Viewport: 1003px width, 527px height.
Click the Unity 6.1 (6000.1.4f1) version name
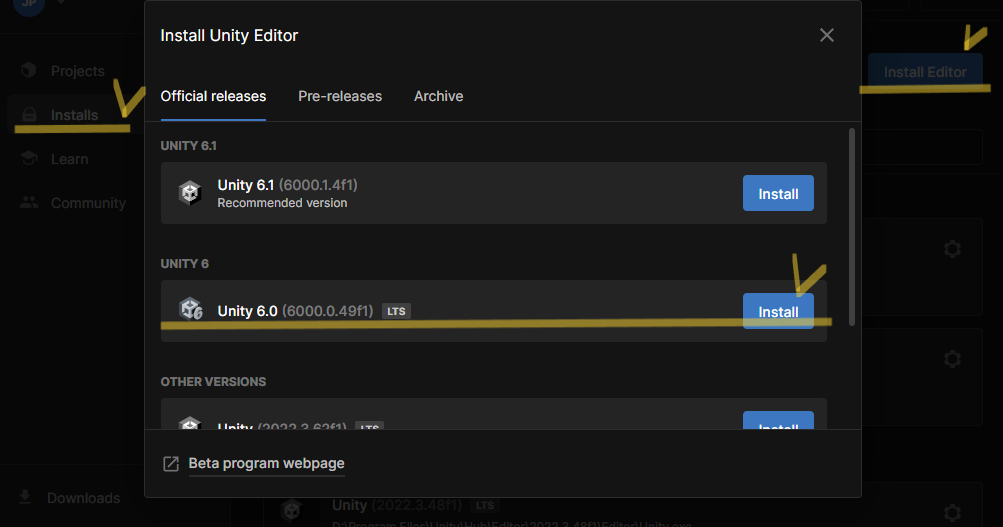pyautogui.click(x=287, y=185)
